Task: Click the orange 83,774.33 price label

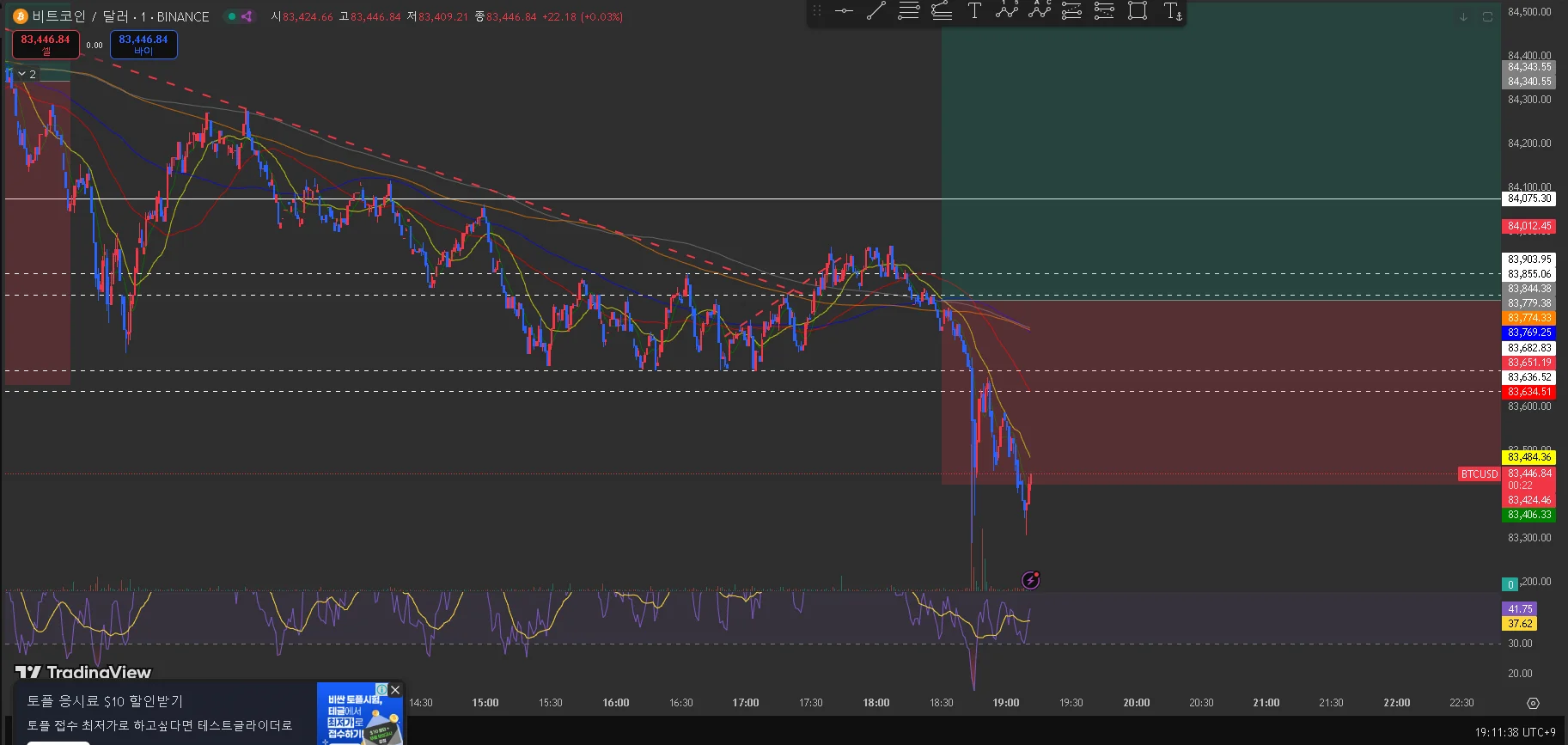Action: tap(1529, 318)
